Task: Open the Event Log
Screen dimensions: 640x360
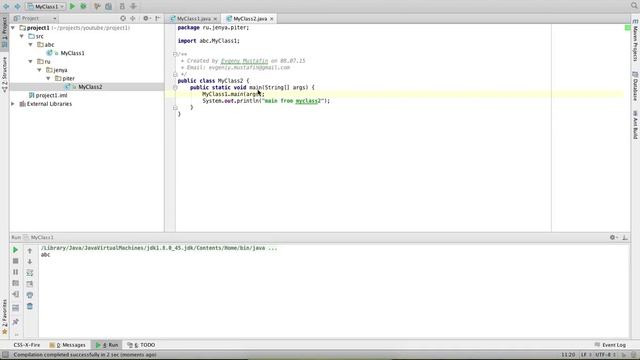Action: click(x=610, y=345)
